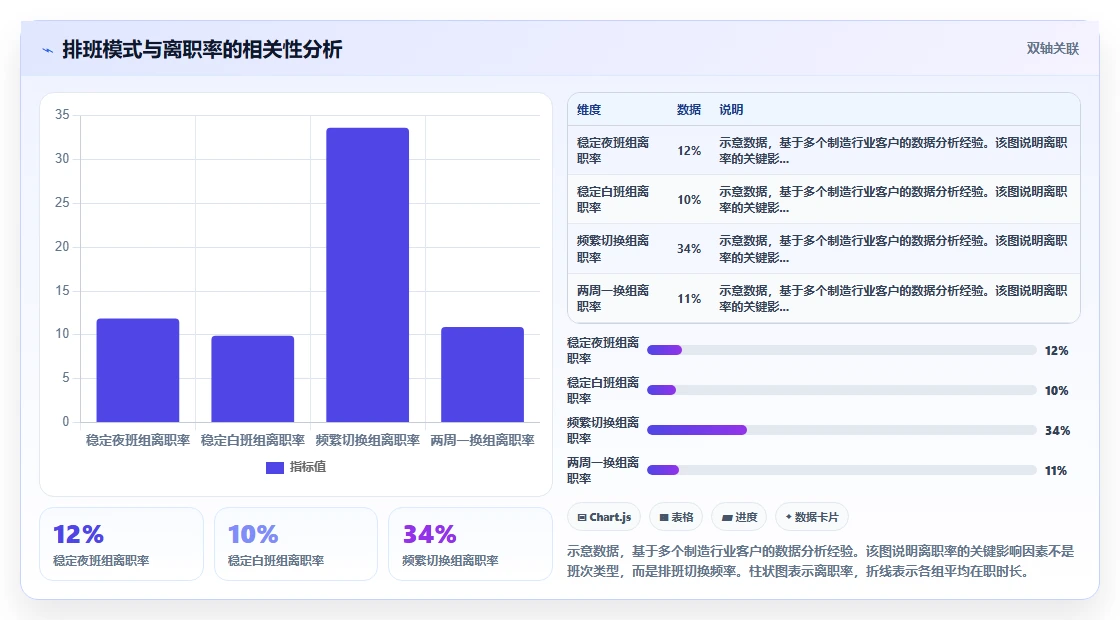Click the 11% value beside progress bar
Viewport: 1120px width, 620px height.
1056,471
